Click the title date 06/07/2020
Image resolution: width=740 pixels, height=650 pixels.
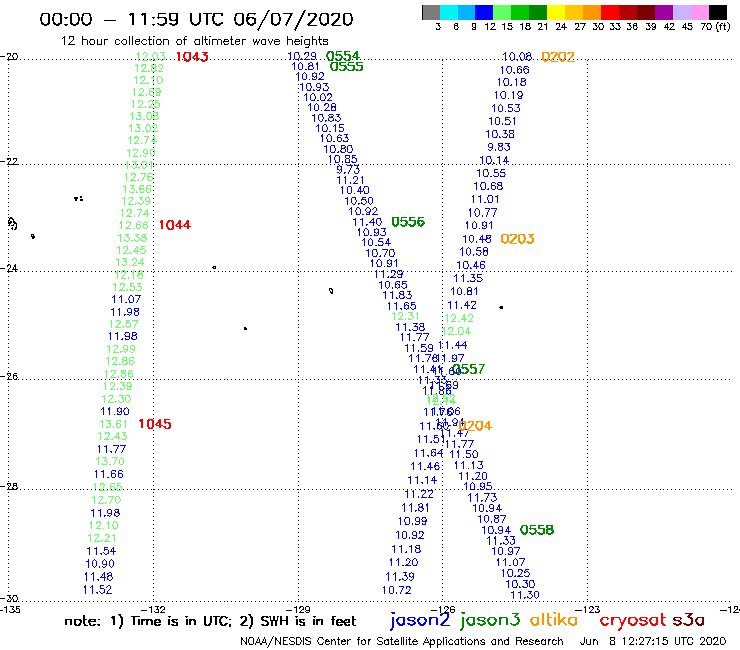(293, 19)
